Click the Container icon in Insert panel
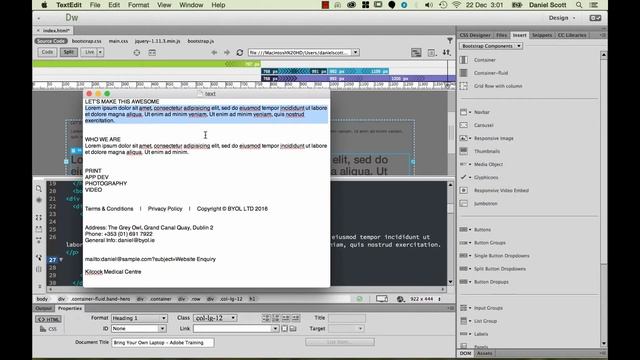Screen dimensions: 640x360 click(464, 60)
